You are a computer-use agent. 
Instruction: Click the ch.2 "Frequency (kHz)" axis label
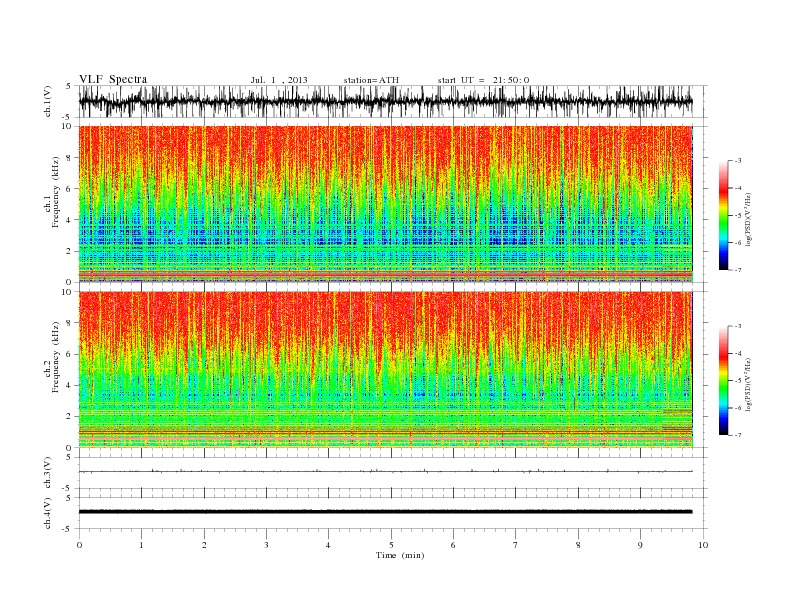[56, 357]
